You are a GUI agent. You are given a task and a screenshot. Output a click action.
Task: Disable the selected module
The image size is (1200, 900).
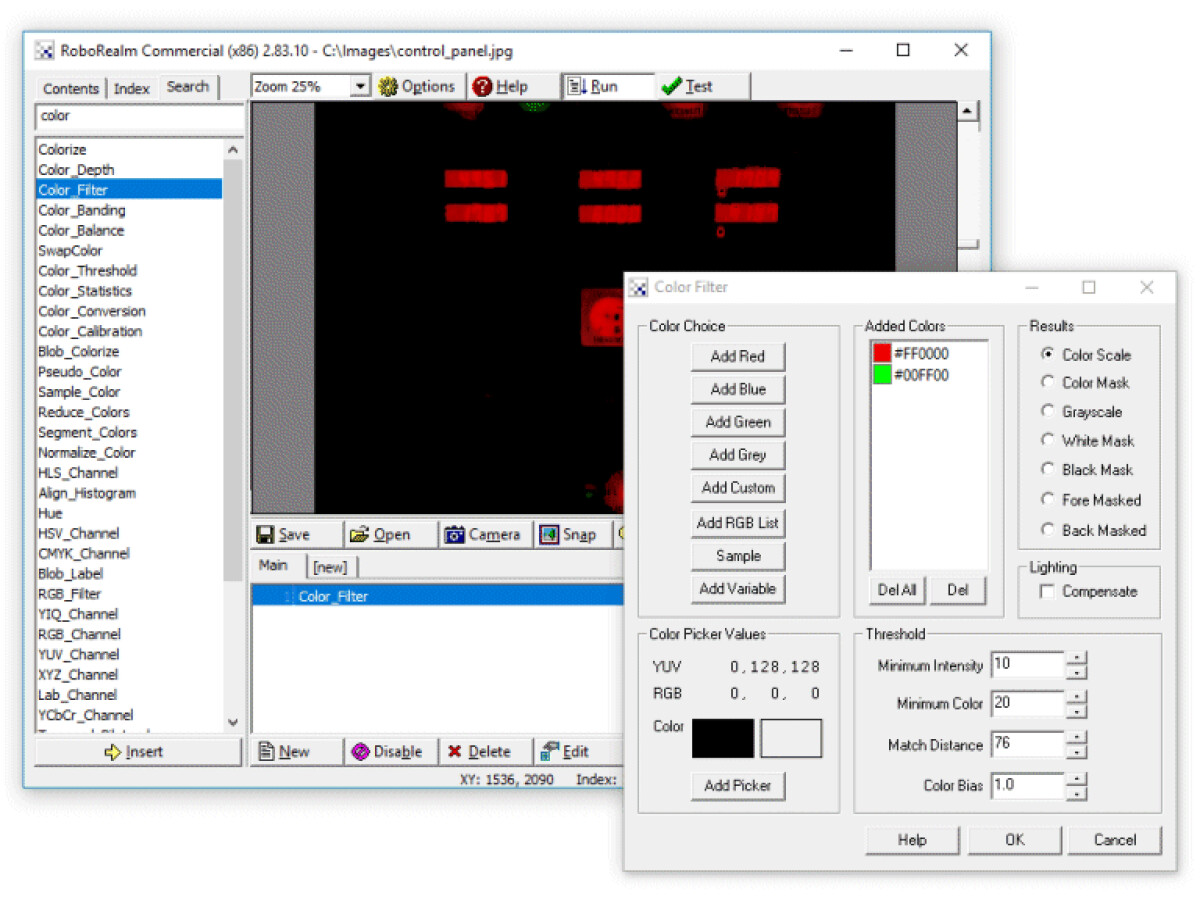point(391,752)
